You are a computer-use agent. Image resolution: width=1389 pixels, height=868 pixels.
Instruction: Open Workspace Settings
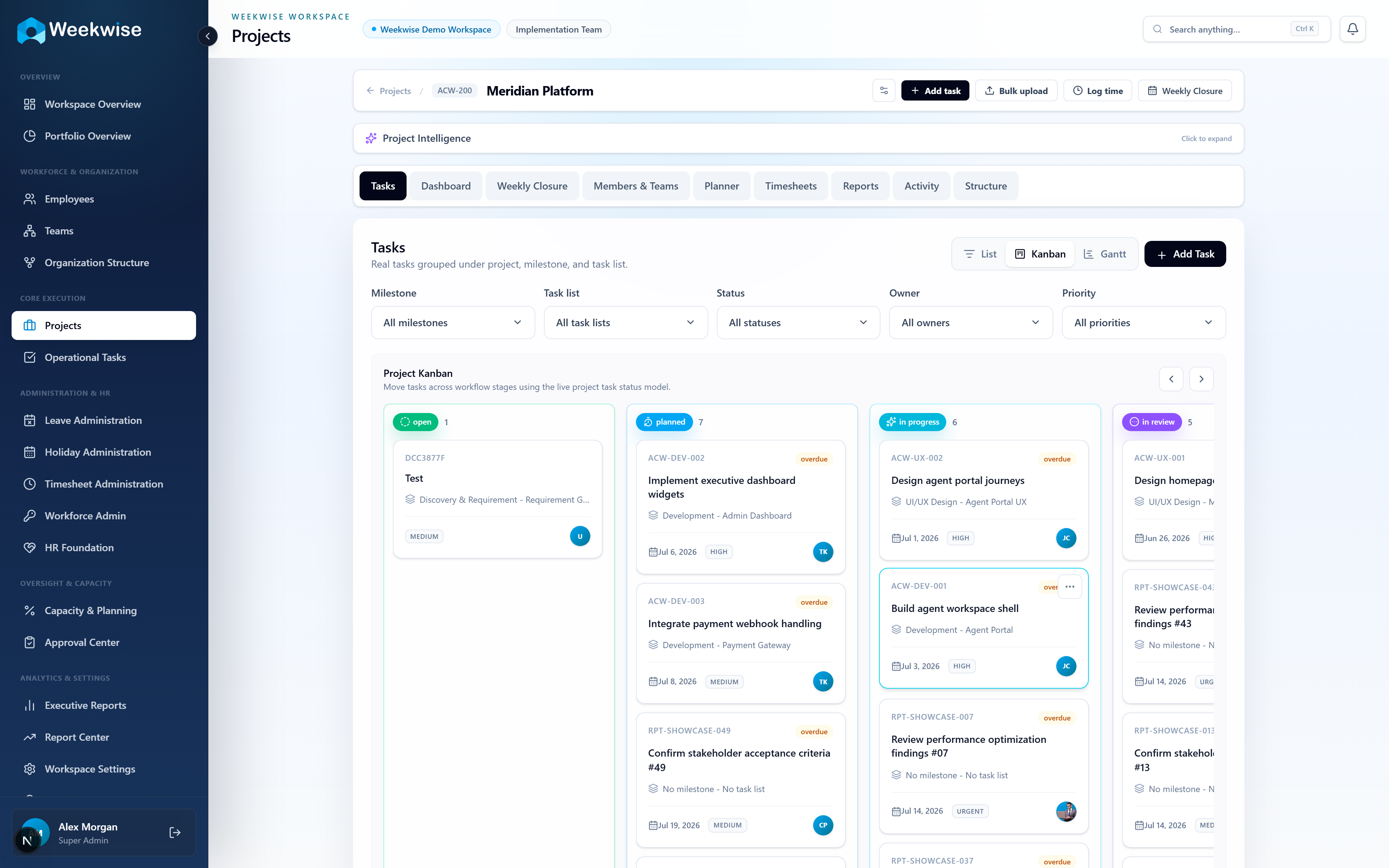103,769
